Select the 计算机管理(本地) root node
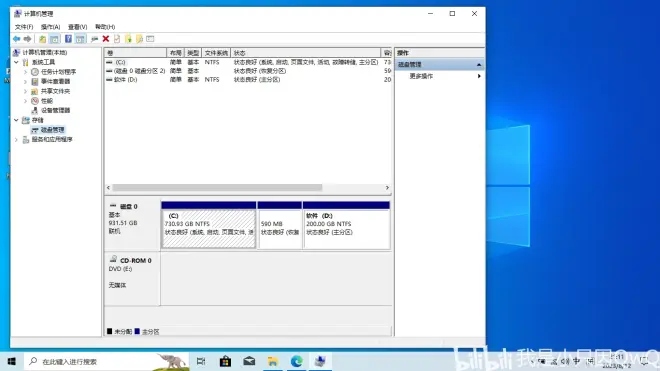This screenshot has width=660, height=371. (45, 53)
